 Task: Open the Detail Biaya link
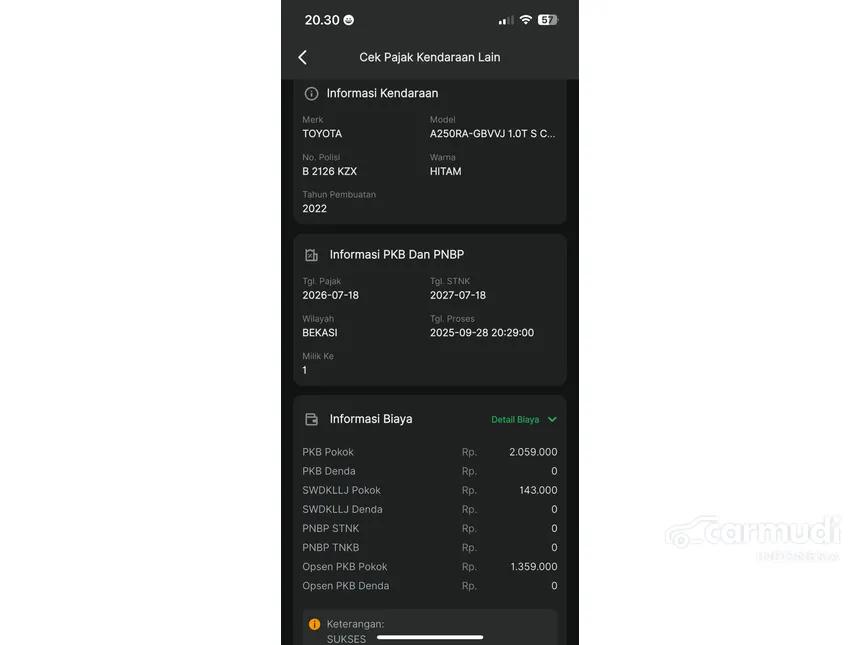pos(515,420)
